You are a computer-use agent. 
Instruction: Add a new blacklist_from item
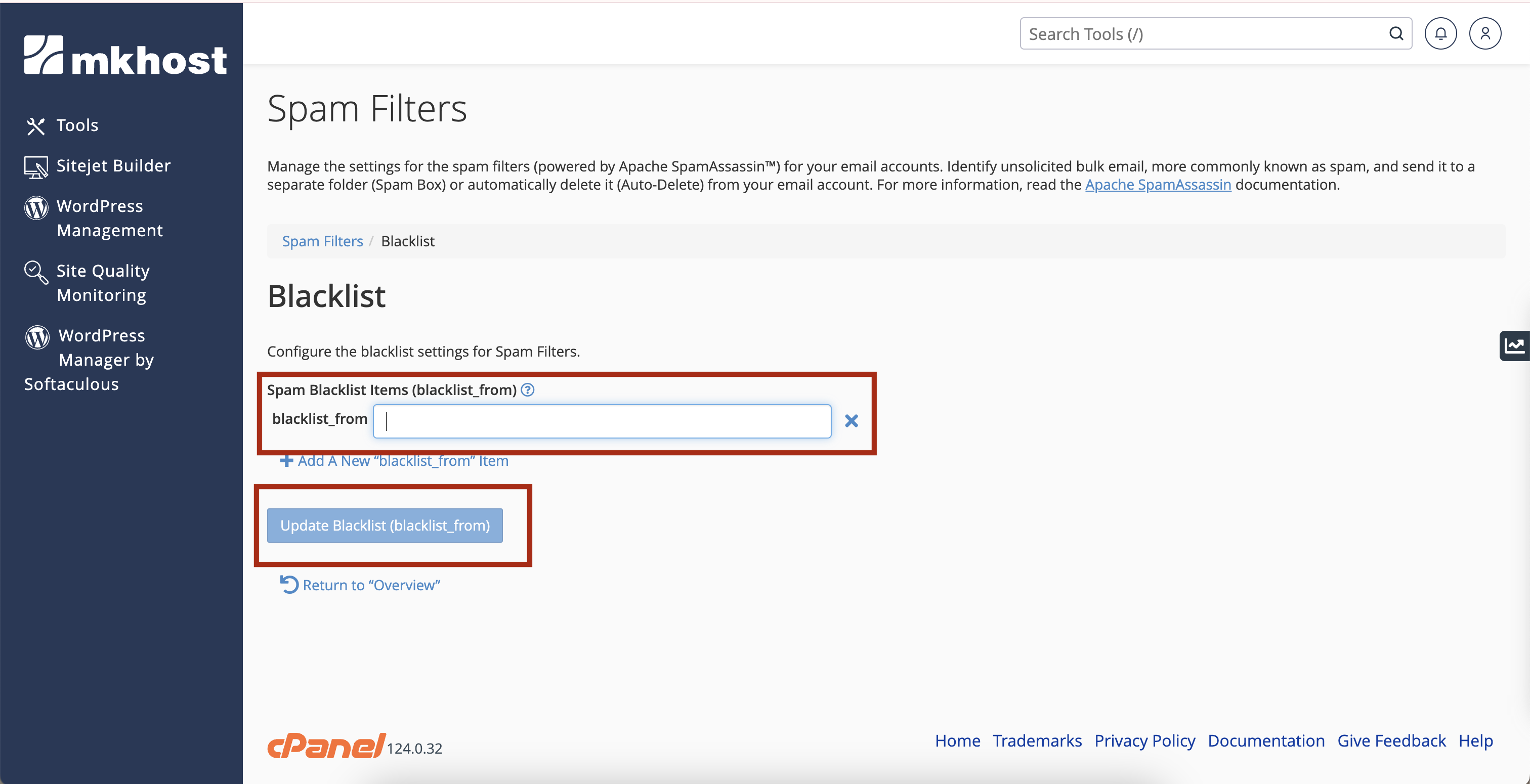(402, 461)
